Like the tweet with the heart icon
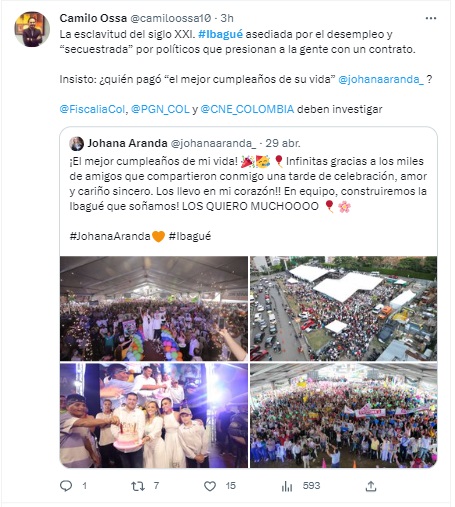The width and height of the screenshot is (455, 507). [x=210, y=486]
